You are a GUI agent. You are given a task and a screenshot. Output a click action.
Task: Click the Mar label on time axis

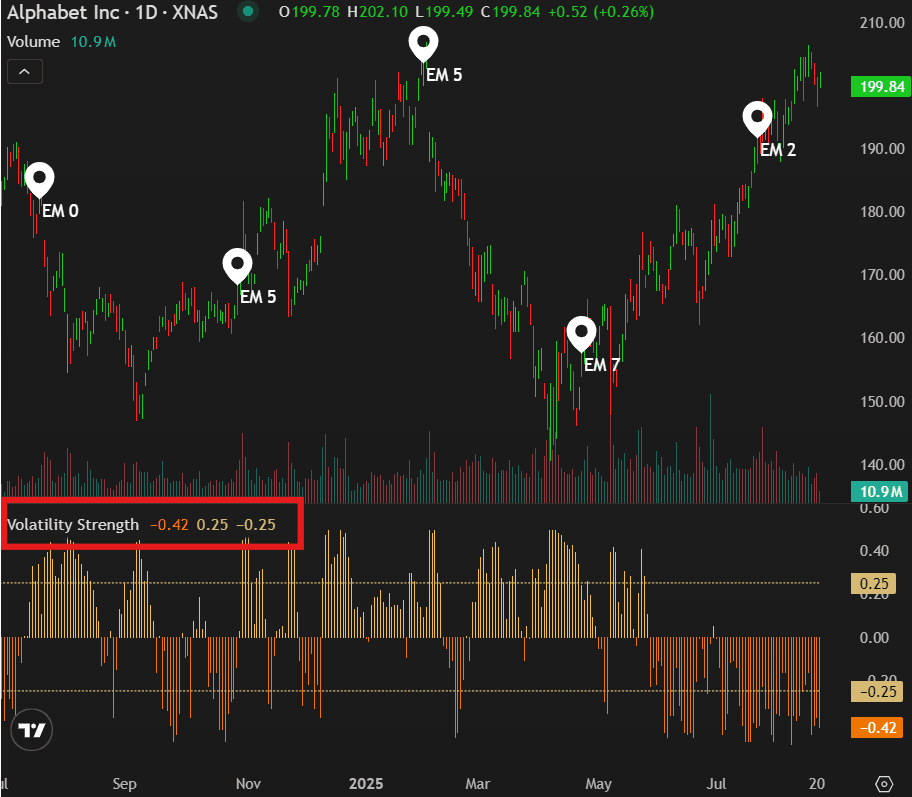pos(478,784)
